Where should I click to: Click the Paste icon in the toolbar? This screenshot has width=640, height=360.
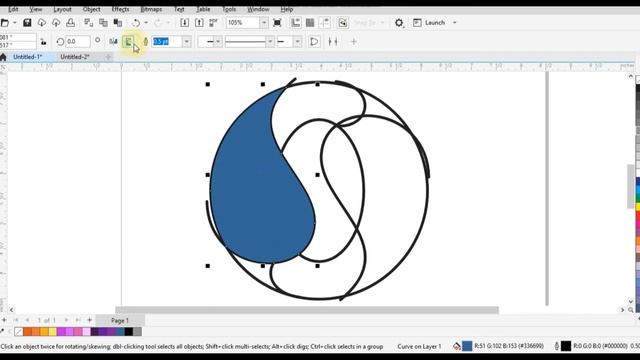point(118,23)
